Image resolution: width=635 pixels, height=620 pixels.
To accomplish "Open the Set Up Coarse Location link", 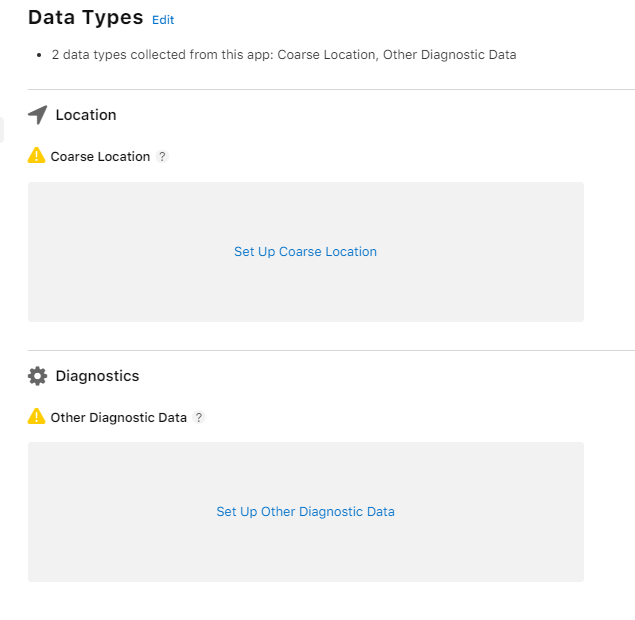I will point(305,251).
